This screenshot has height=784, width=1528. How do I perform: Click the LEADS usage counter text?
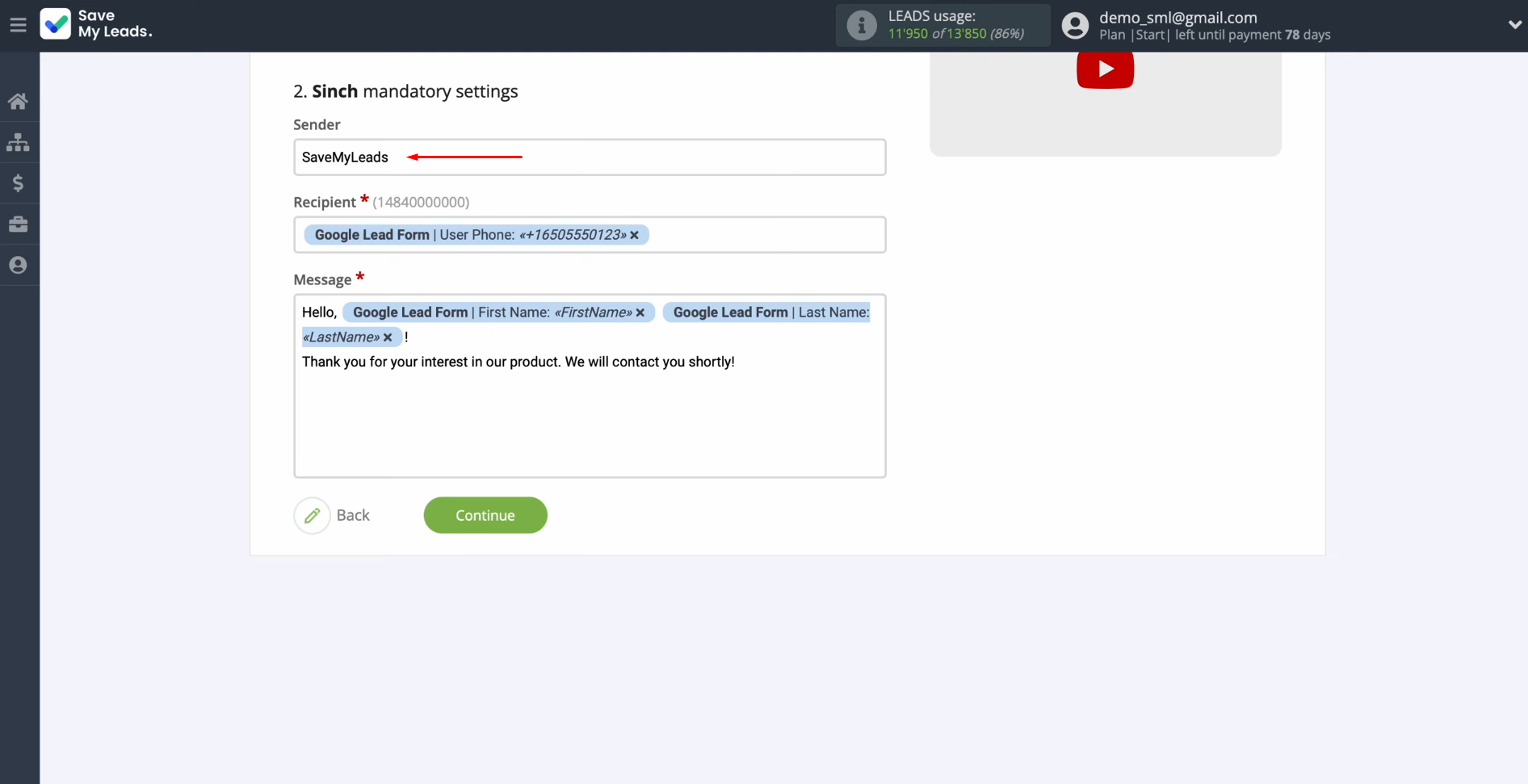coord(956,33)
